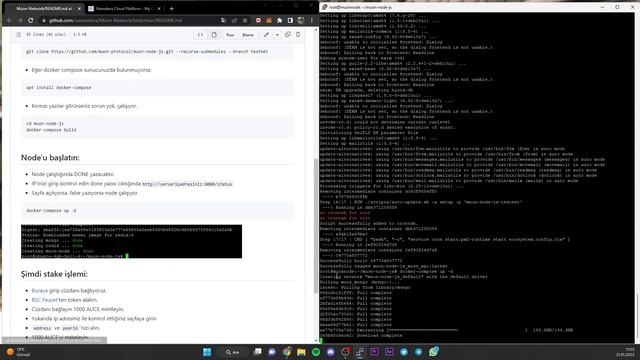The width and height of the screenshot is (640, 360).
Task: Click the taskbar search box
Action: click(x=233, y=352)
